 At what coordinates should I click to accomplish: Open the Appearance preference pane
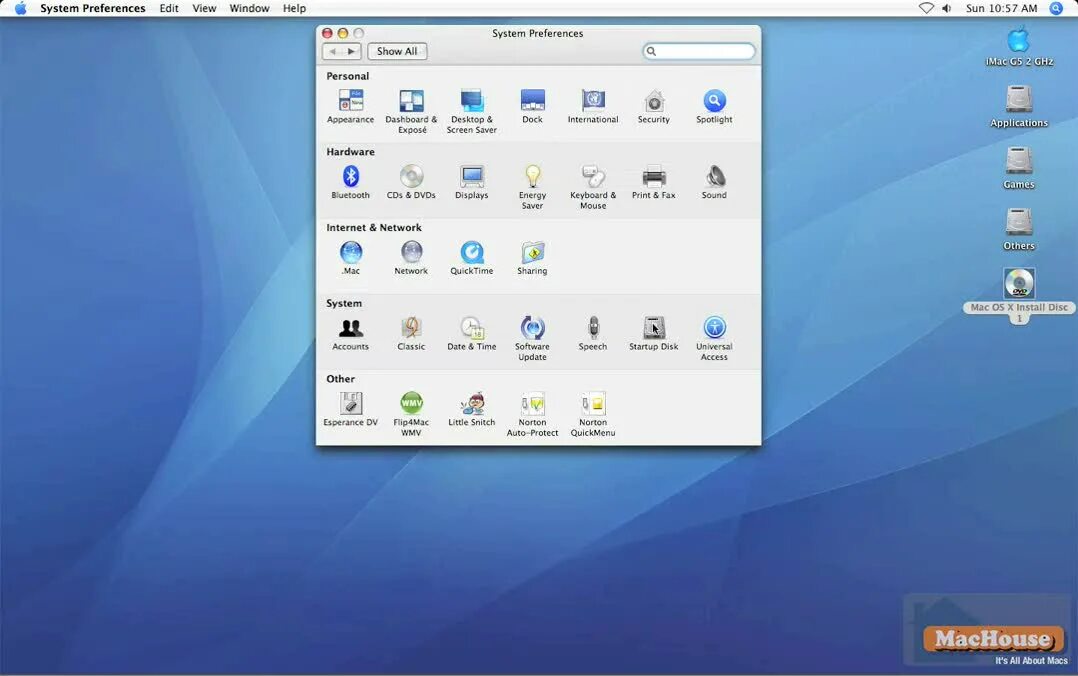[351, 107]
